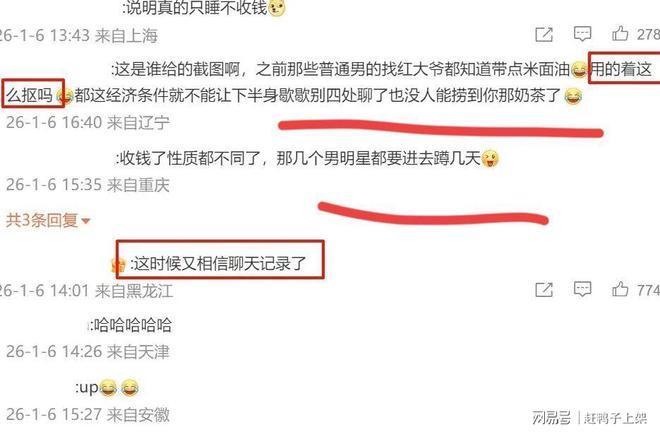This screenshot has width=660, height=432.
Task: Click the 赶鸭子上架 author watermark
Action: [616, 418]
